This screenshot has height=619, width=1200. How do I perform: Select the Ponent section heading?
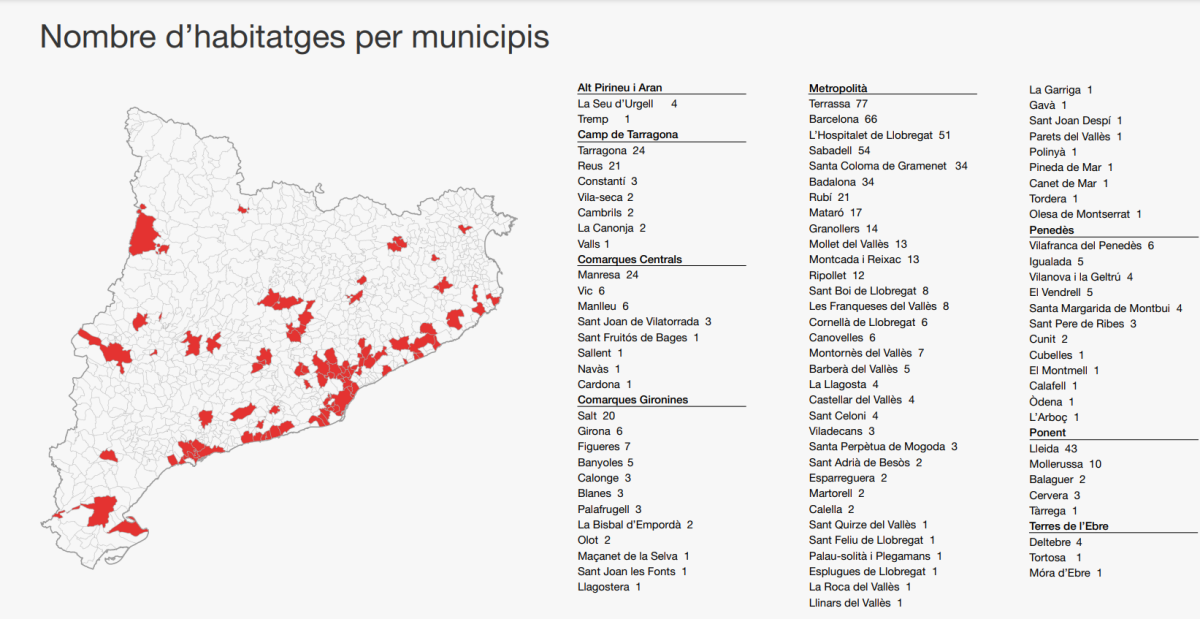(1047, 433)
